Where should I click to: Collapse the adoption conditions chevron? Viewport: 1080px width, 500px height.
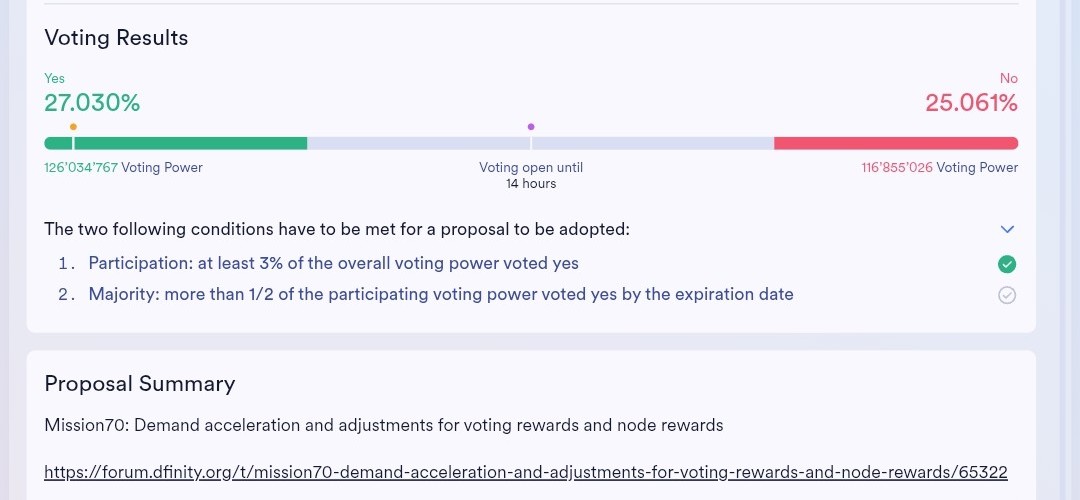(1007, 229)
